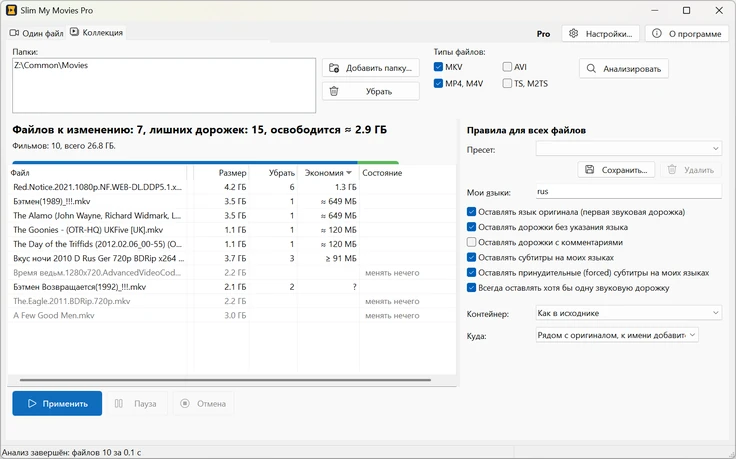Click the stop icon beside Отмена
Viewport: 736px width, 459px height.
185,403
